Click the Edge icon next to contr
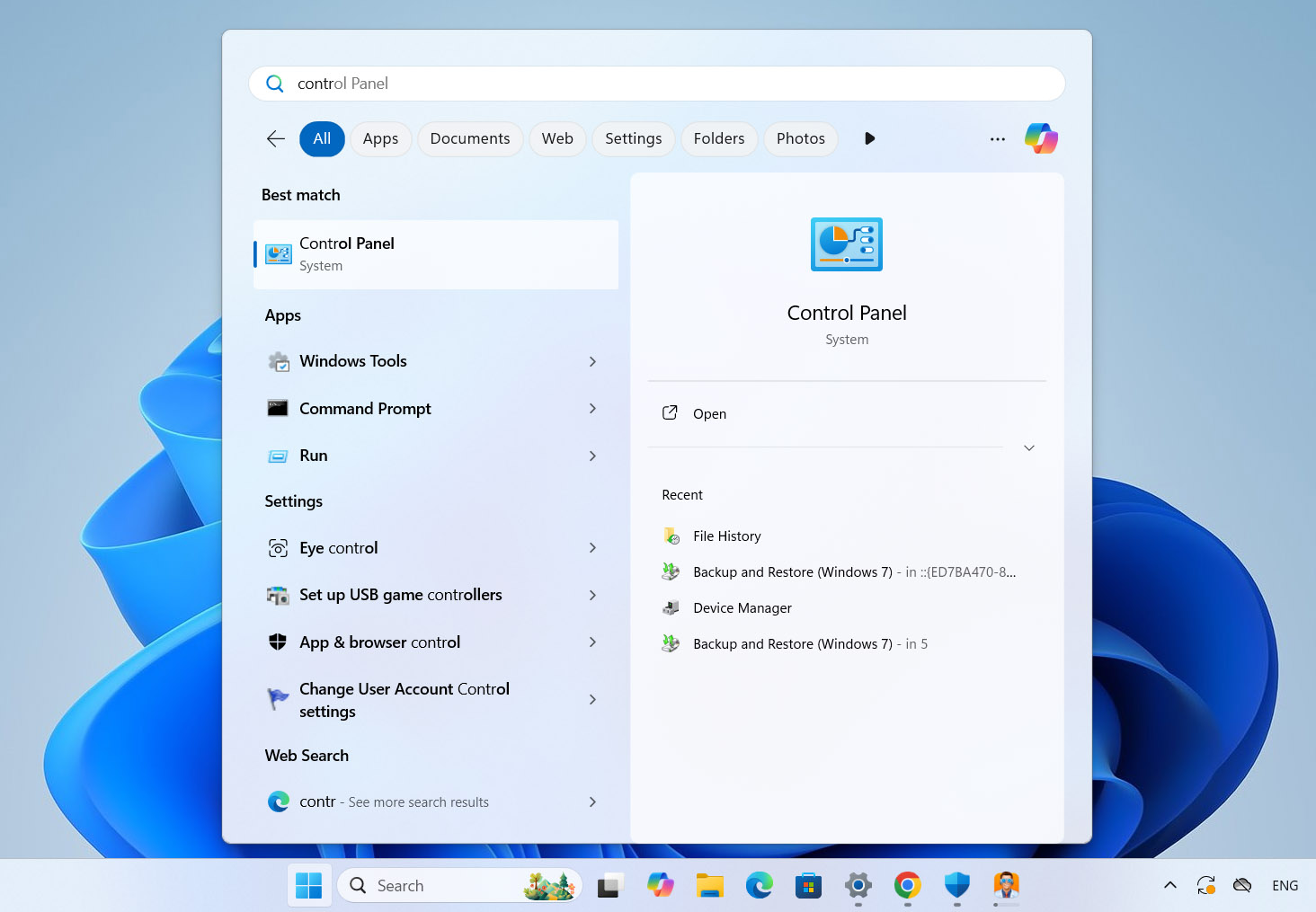This screenshot has width=1316, height=912. tap(279, 801)
